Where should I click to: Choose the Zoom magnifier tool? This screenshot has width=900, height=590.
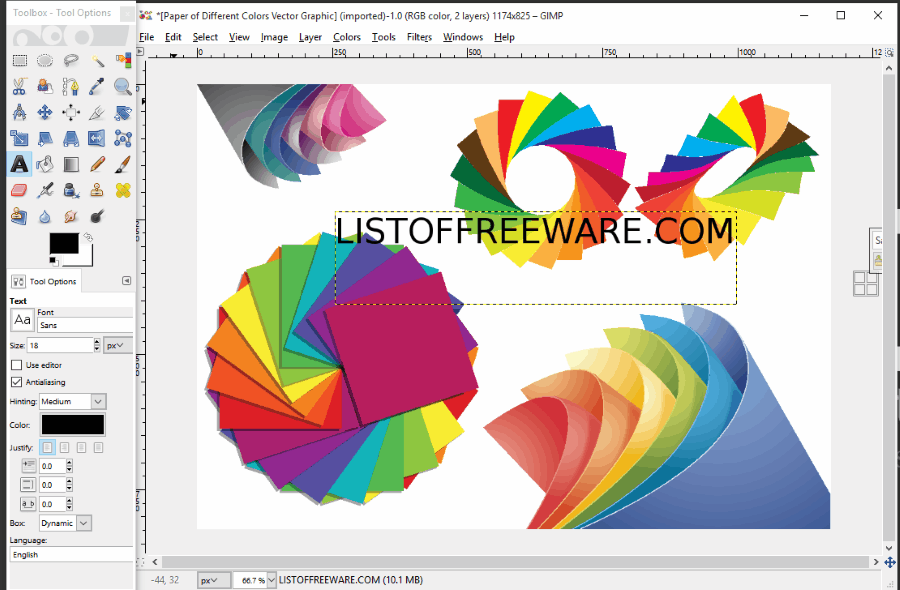(123, 87)
